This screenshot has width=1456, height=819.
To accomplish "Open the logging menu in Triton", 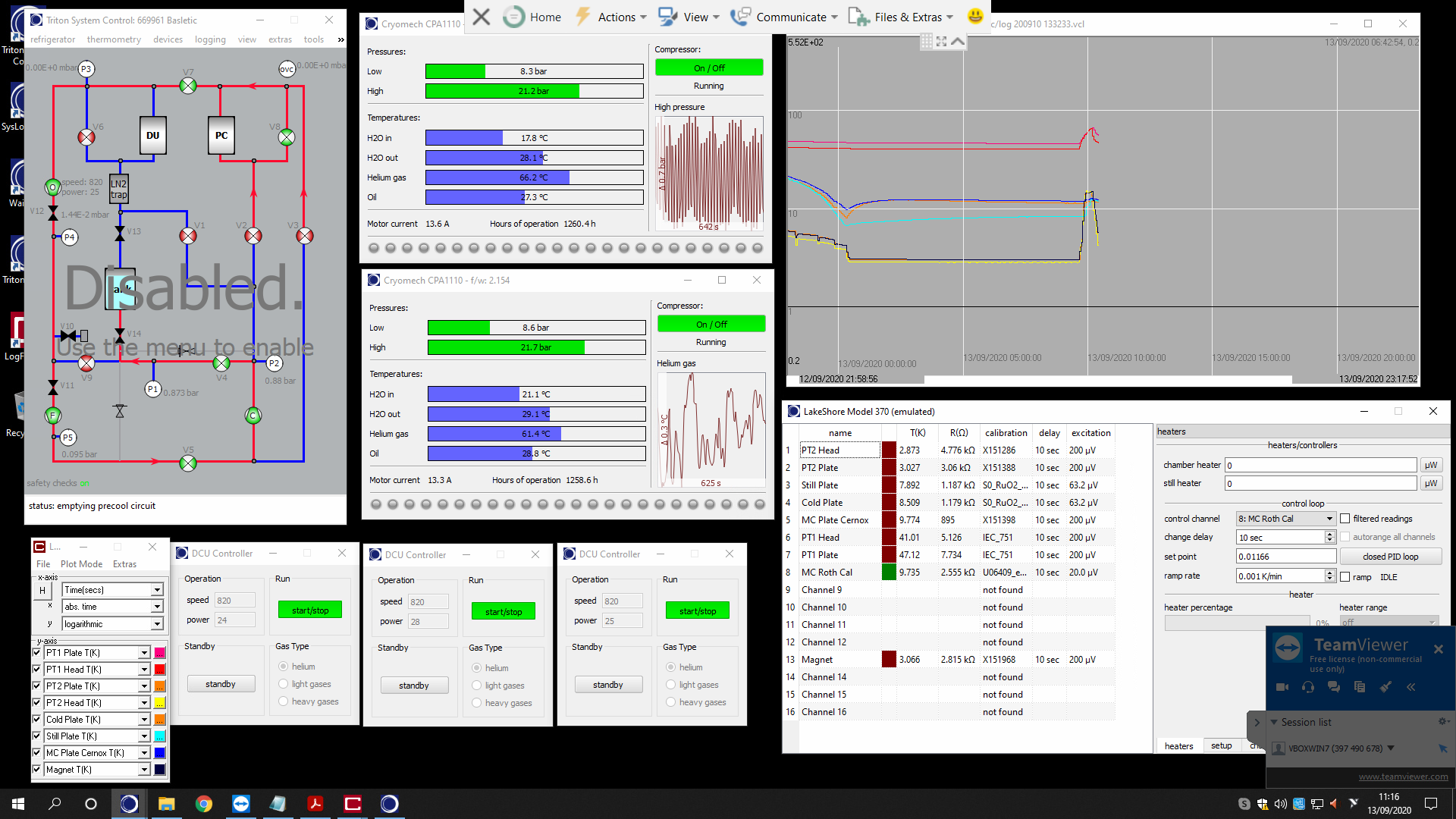I will [x=210, y=39].
